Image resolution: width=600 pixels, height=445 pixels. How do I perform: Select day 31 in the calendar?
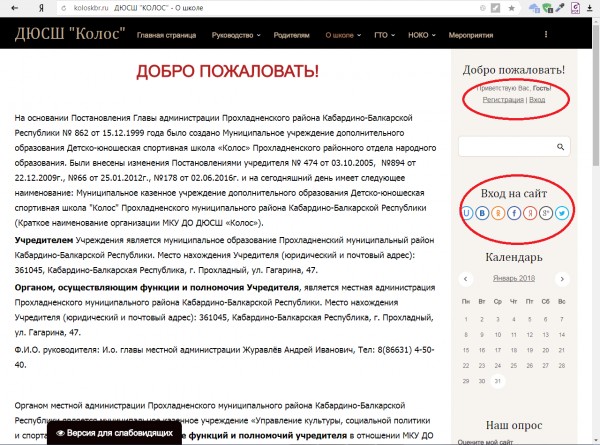pos(498,381)
